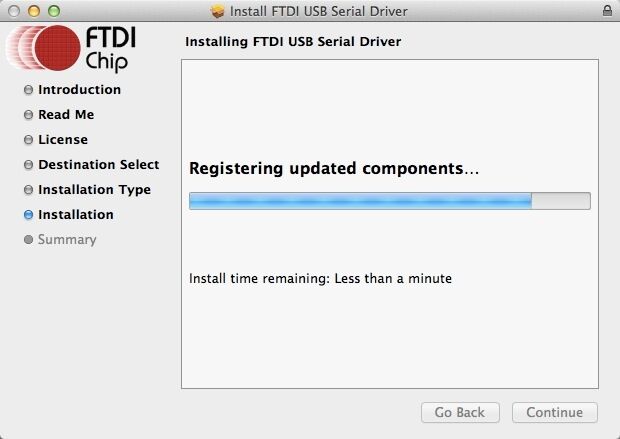Click the "Registering updated components" status text
Screen dimensions: 620x439
[334, 169]
